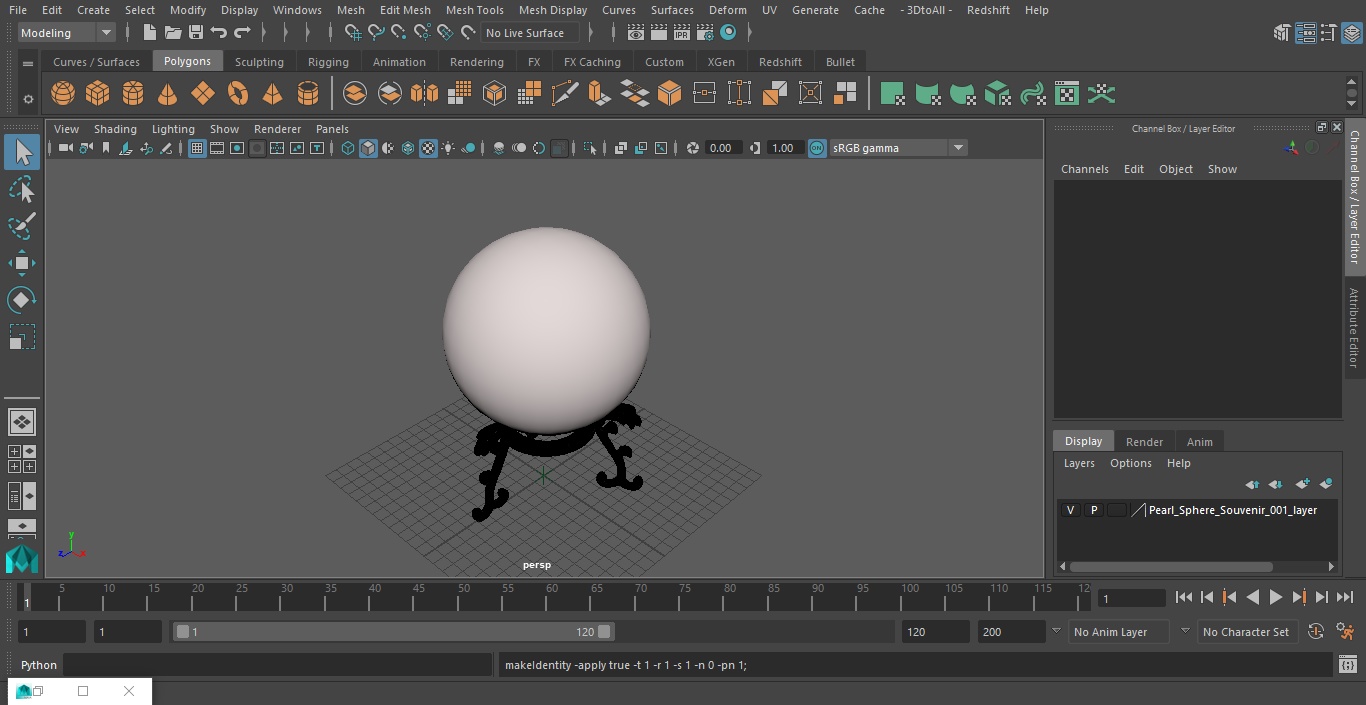This screenshot has height=705, width=1366.
Task: Click the layer editor horizontal scrollbar
Action: 1170,566
